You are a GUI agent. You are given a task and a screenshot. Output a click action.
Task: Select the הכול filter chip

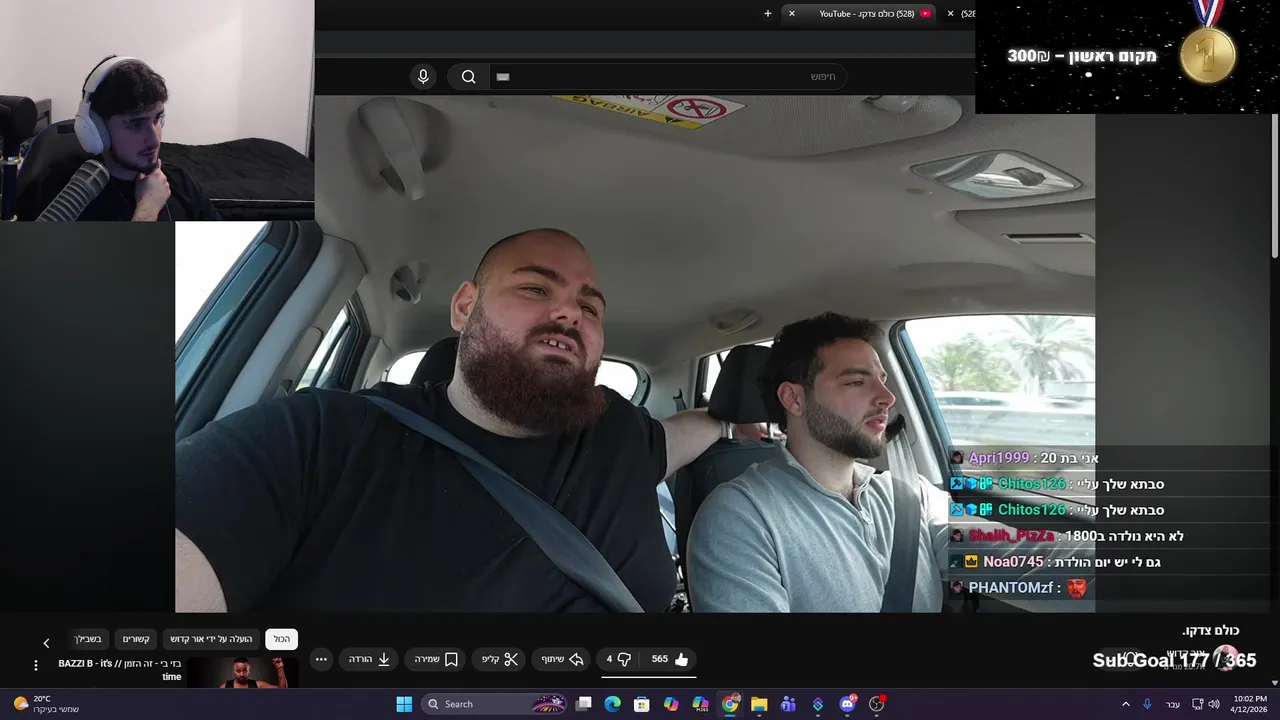tap(282, 639)
